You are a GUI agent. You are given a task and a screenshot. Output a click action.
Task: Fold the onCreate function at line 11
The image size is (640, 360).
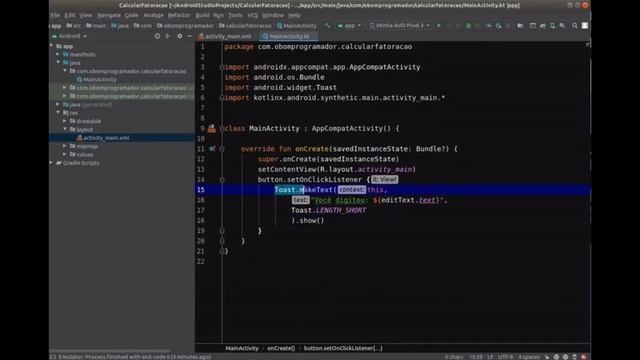click(222, 149)
